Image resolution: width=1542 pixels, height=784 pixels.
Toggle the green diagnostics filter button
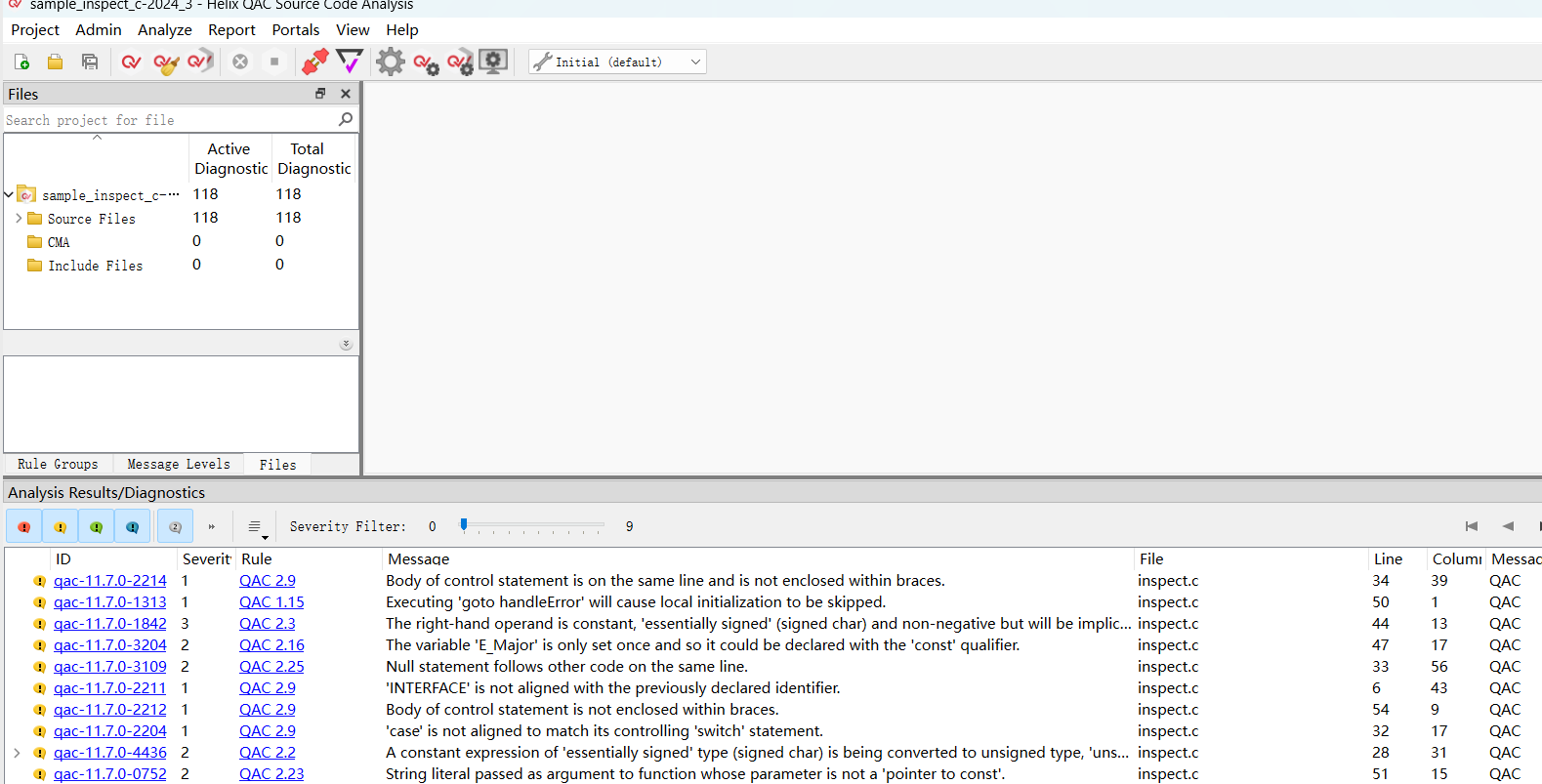click(x=97, y=526)
